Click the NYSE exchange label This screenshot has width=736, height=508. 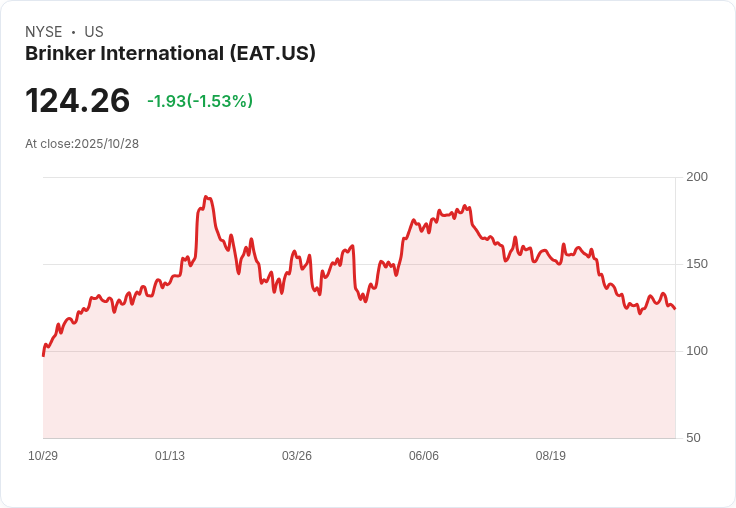tap(44, 32)
